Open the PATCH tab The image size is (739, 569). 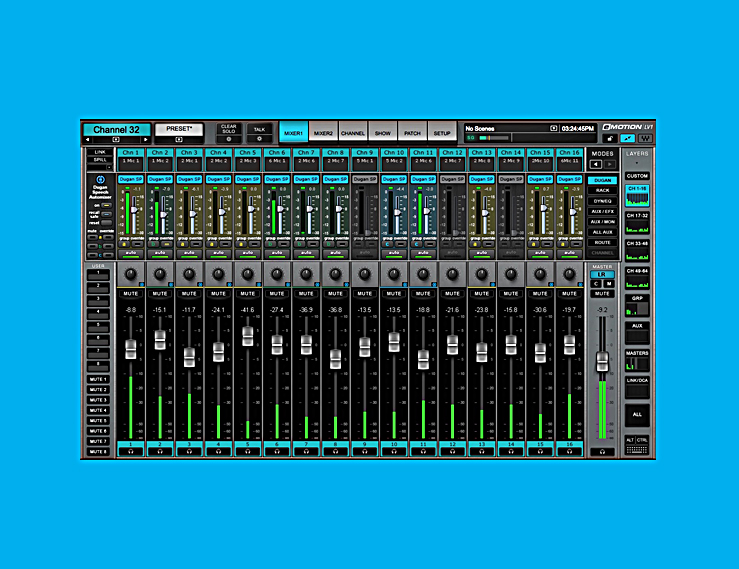coord(412,133)
